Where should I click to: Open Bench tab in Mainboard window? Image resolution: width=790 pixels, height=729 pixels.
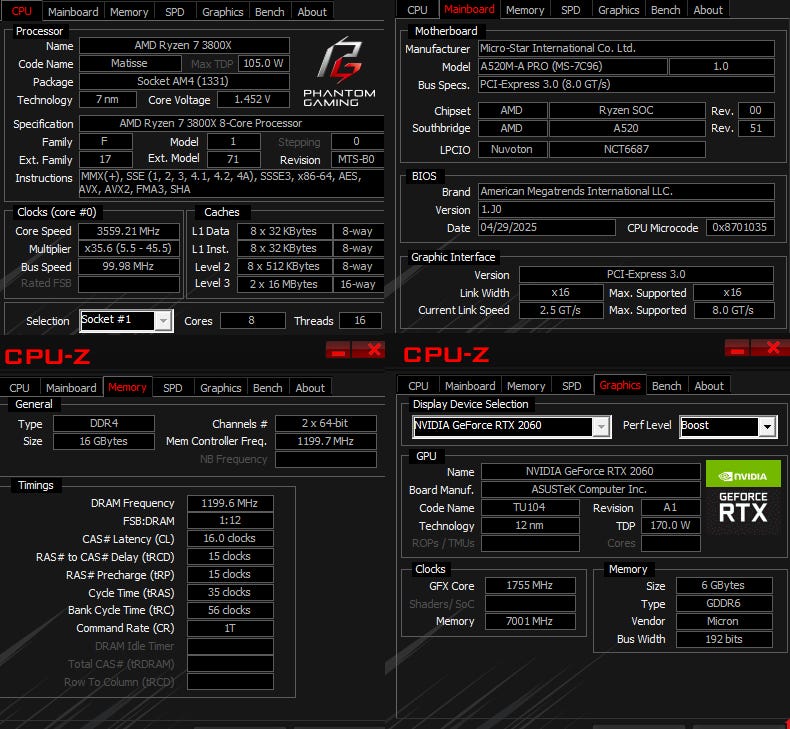(666, 10)
